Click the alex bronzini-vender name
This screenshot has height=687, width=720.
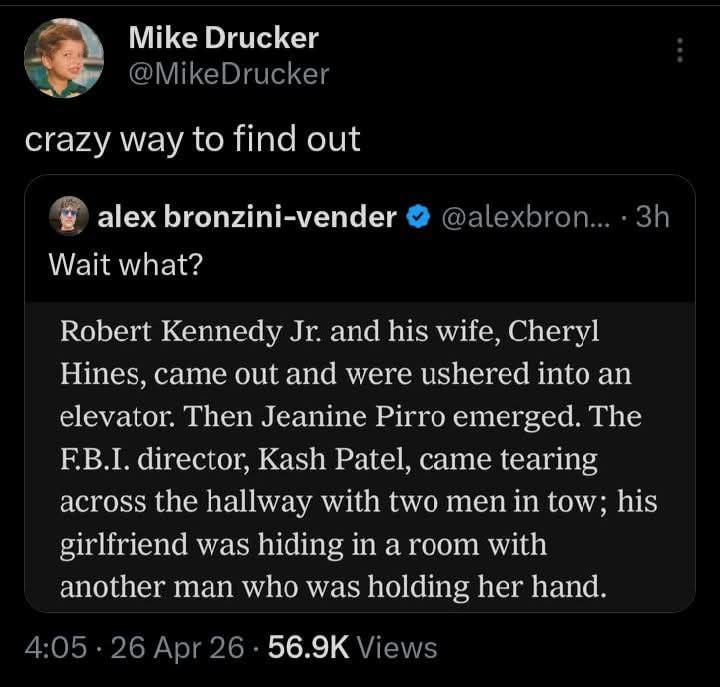click(247, 216)
